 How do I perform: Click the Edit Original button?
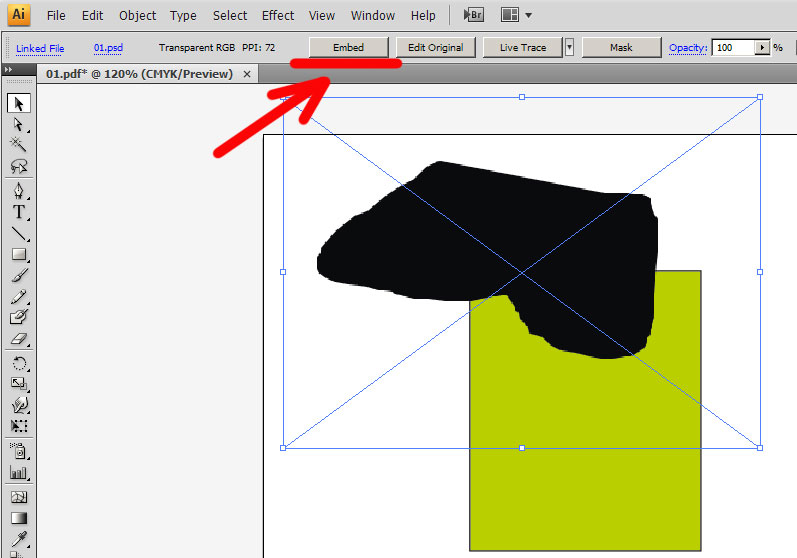(x=436, y=47)
